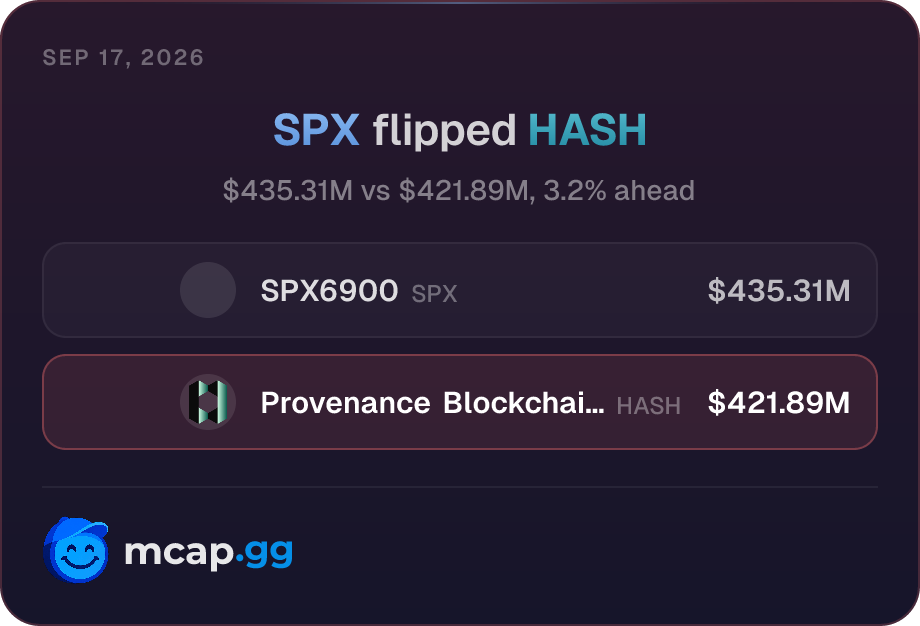Viewport: 920px width, 626px height.
Task: Click the blue .gg part of the logo
Action: coord(264,554)
